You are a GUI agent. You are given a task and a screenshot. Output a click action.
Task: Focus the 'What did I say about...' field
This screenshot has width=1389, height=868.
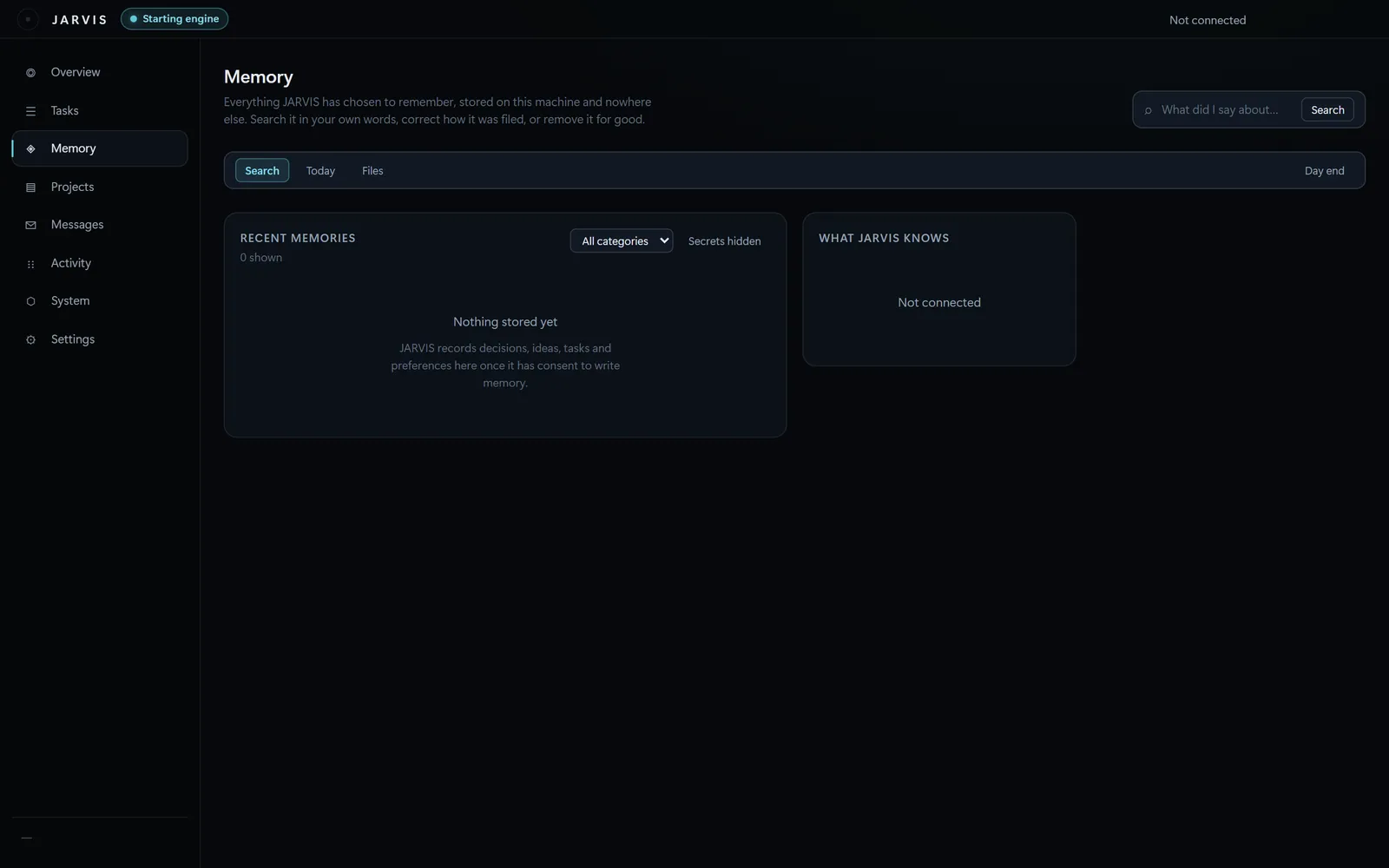(1226, 110)
